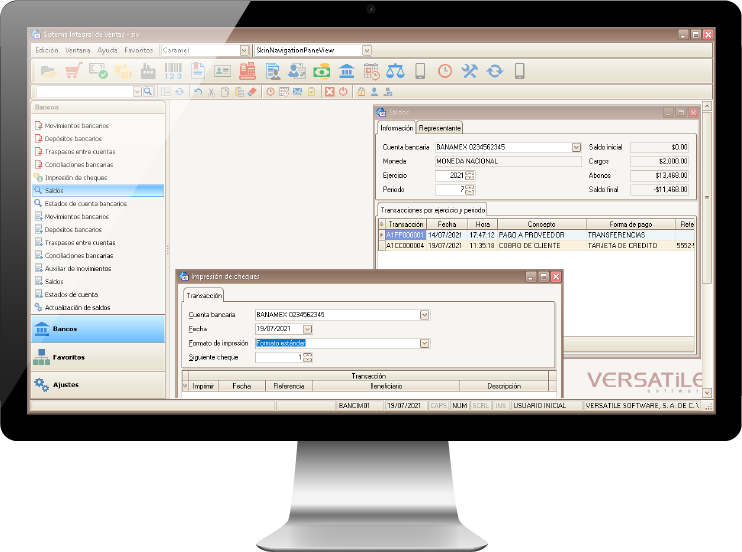
Task: Expand Cuenta bancaria dropdown in Impresión de cheques
Action: [x=424, y=315]
